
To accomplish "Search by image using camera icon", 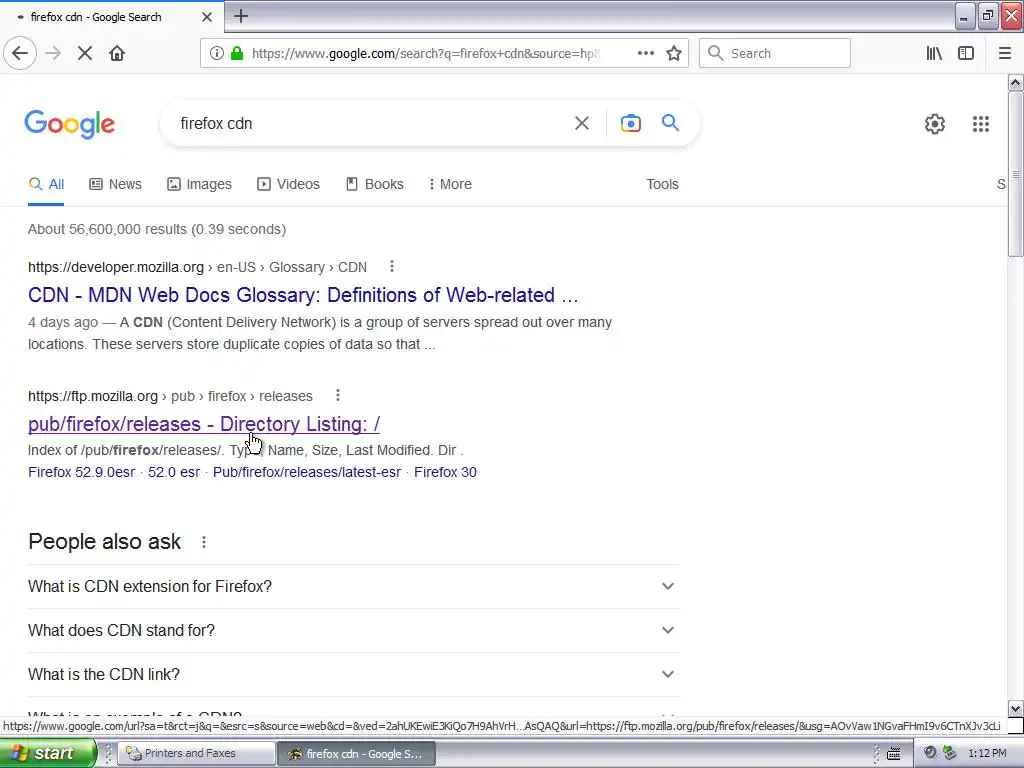I will pos(630,123).
